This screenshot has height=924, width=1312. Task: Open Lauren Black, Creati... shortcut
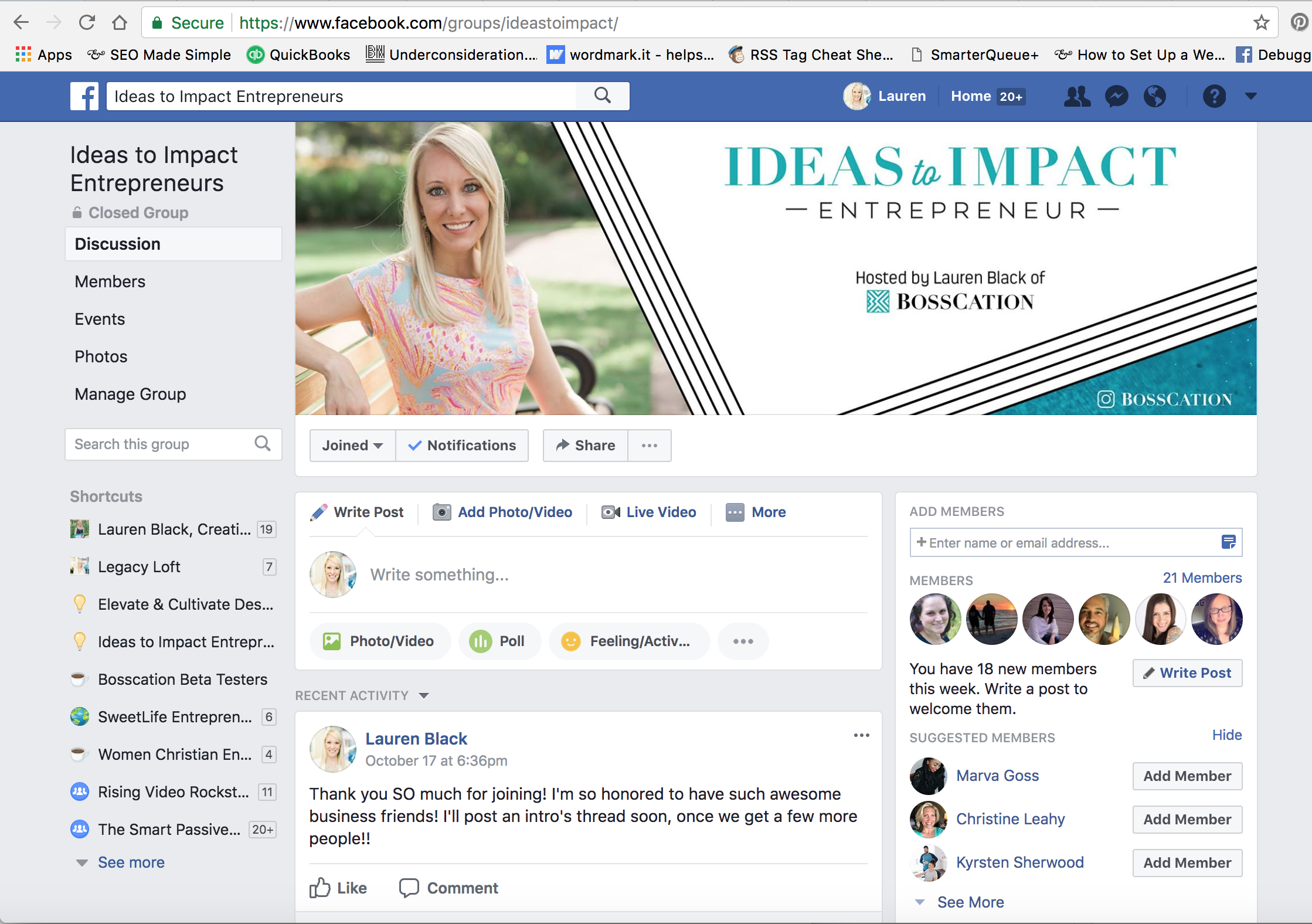[x=173, y=529]
